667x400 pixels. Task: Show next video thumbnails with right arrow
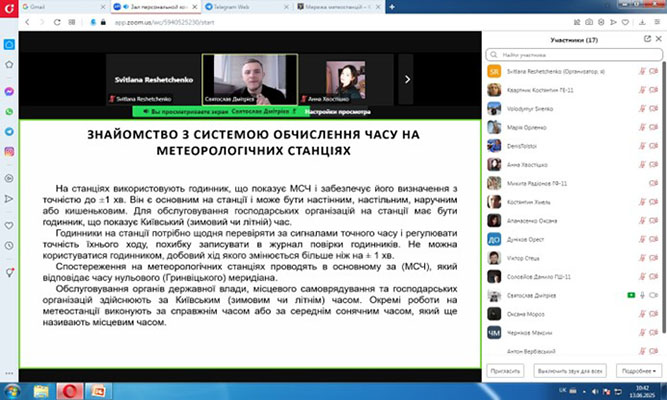coord(406,78)
